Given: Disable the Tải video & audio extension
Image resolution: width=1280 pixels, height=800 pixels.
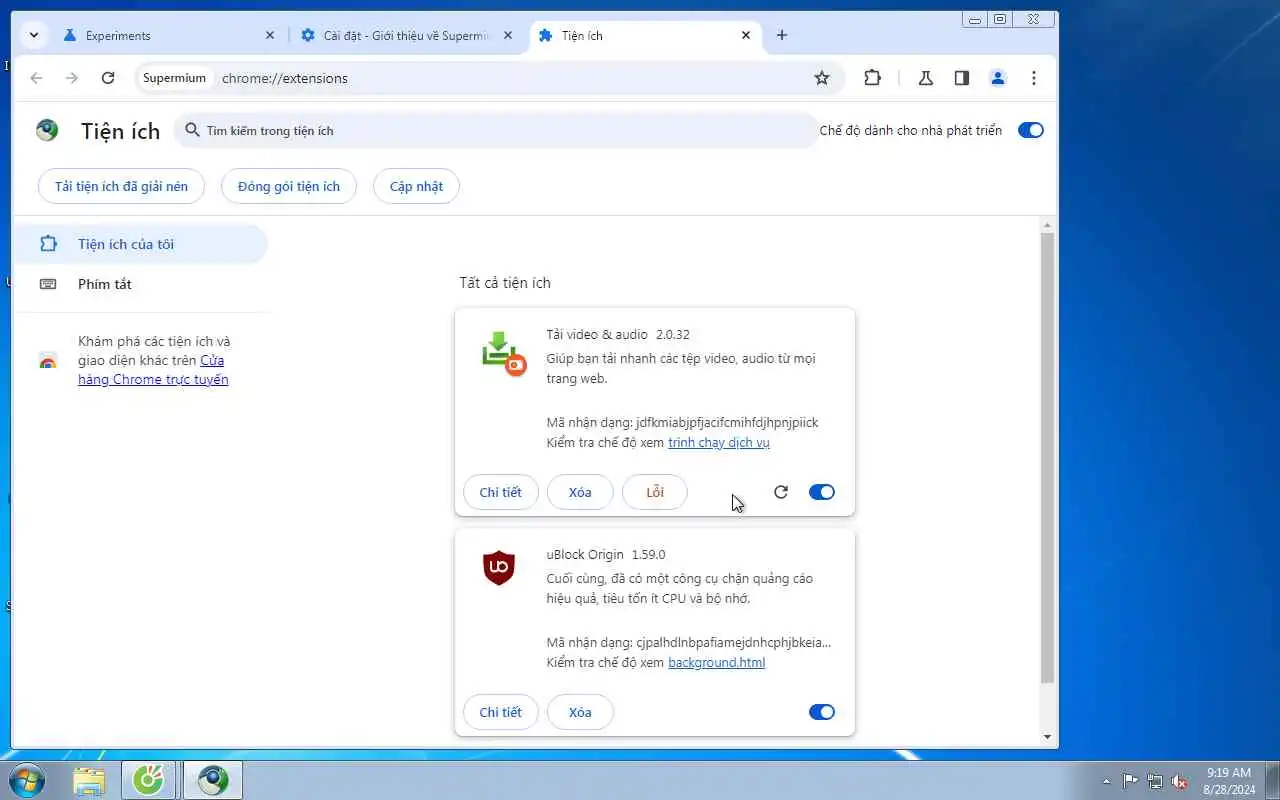Looking at the screenshot, I should [x=821, y=492].
